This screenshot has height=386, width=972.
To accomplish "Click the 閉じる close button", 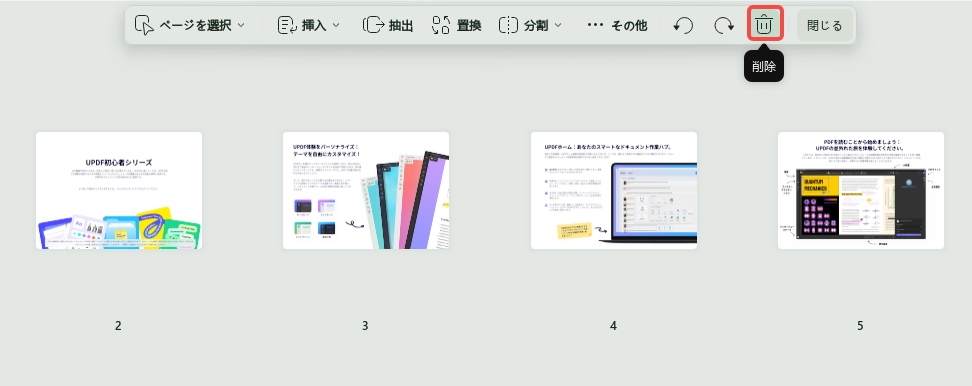I will 824,25.
